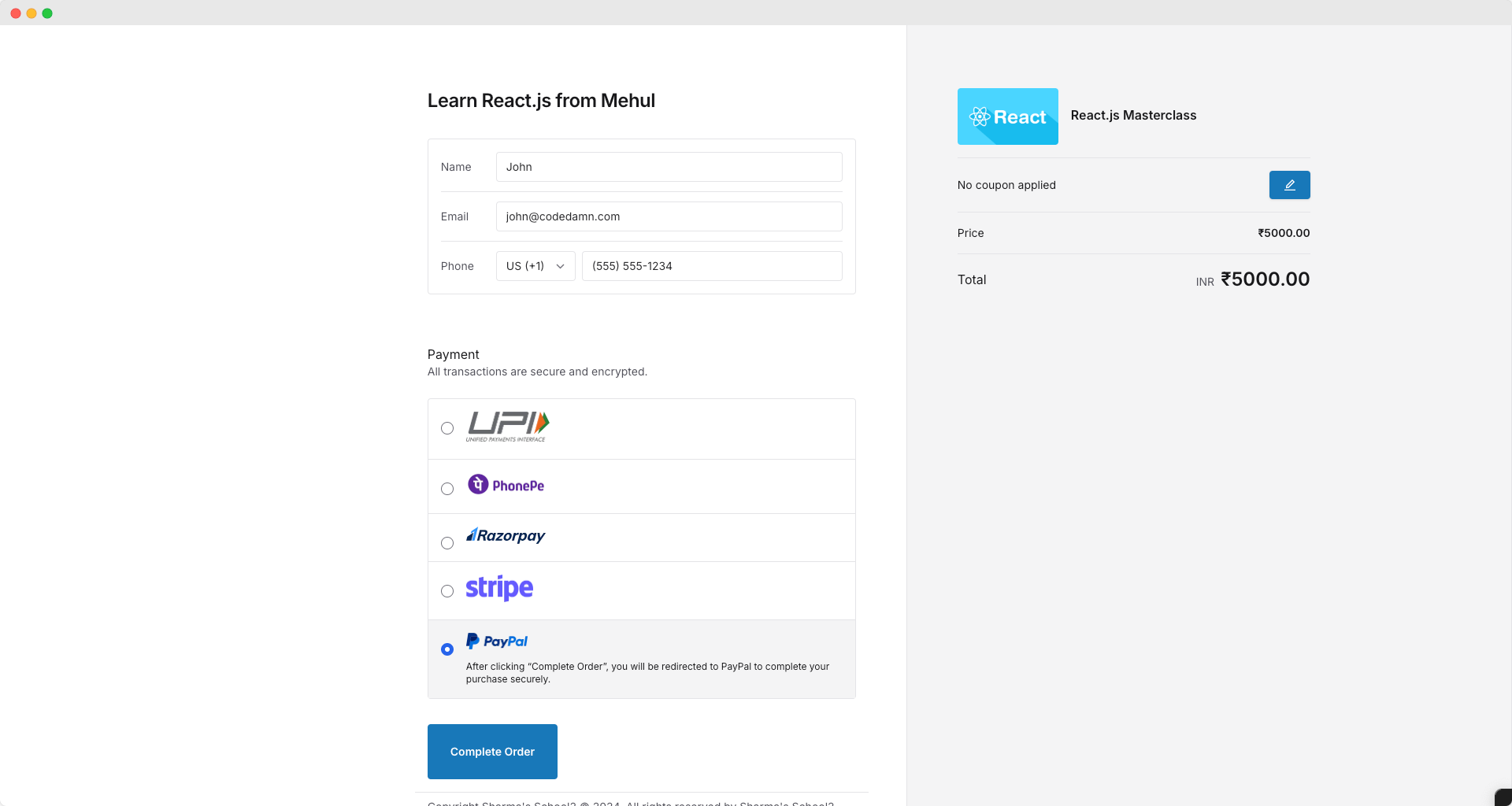
Task: Choose the PhonePe radio option
Action: click(x=447, y=489)
